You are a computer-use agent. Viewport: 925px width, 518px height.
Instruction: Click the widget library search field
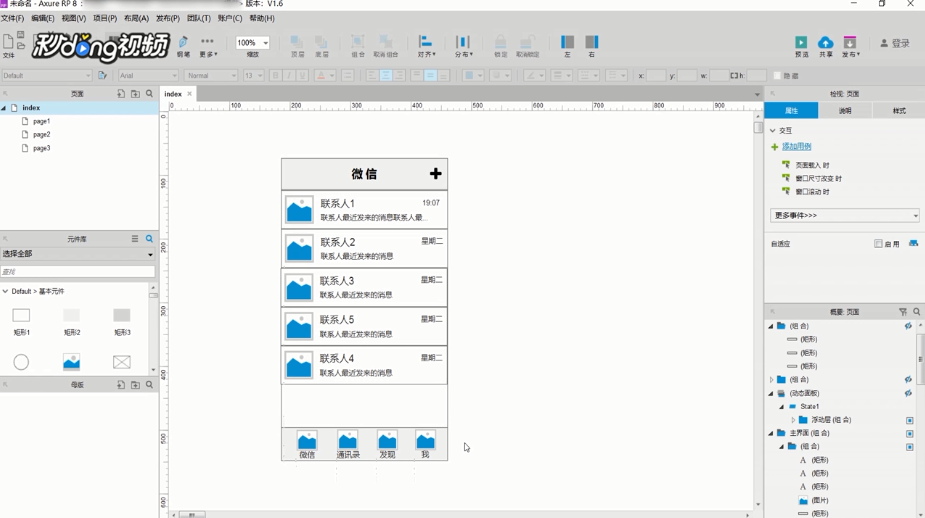pos(78,271)
